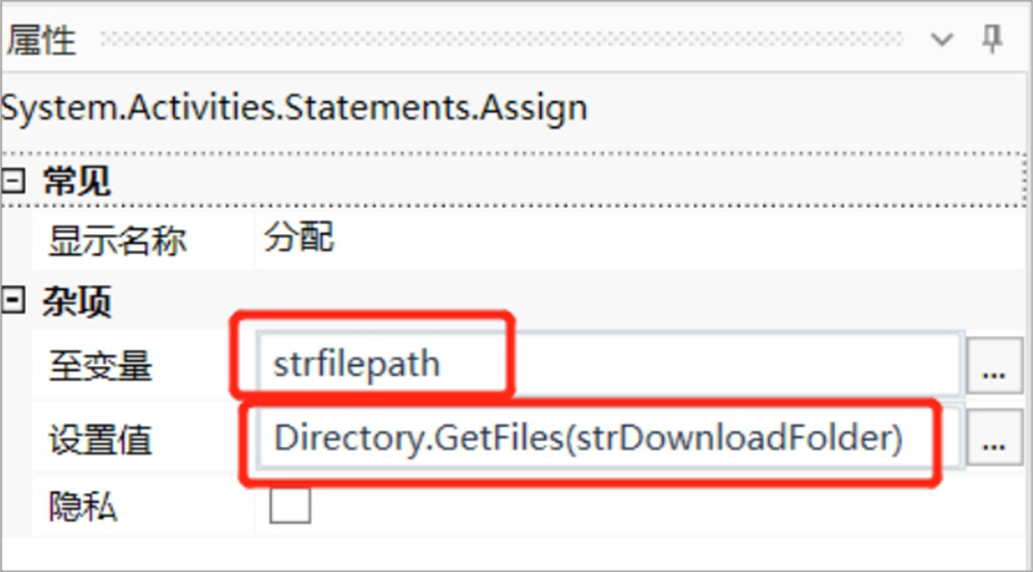
Task: Collapse the 常见 category
Action: coord(13,180)
